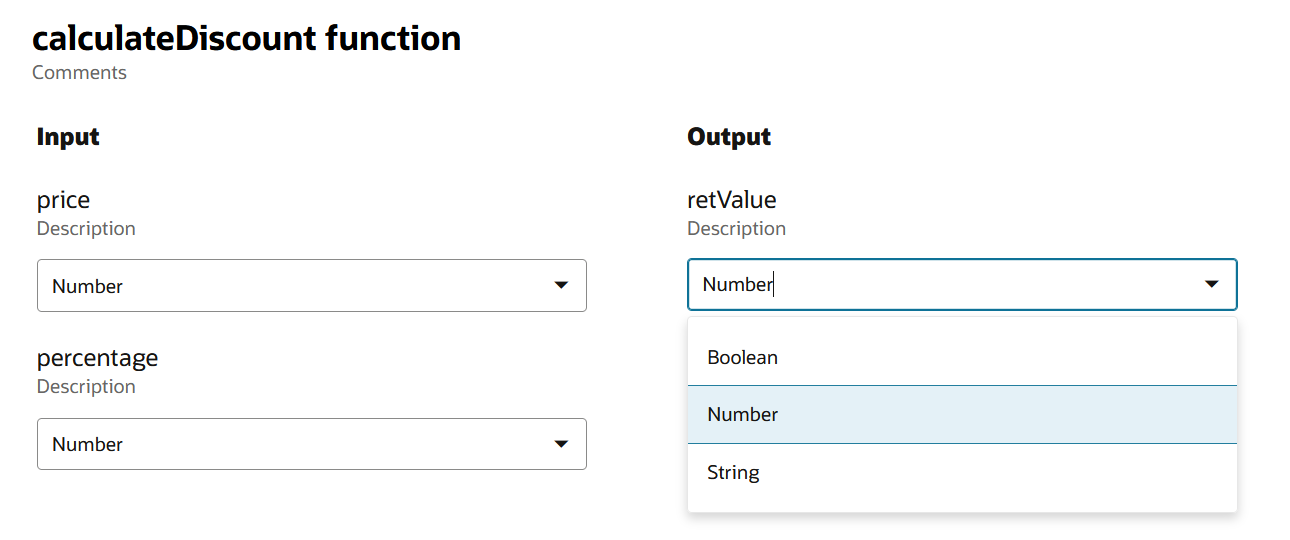Click Description text below retValue
Viewport: 1290px width, 540px height.
[x=736, y=229]
